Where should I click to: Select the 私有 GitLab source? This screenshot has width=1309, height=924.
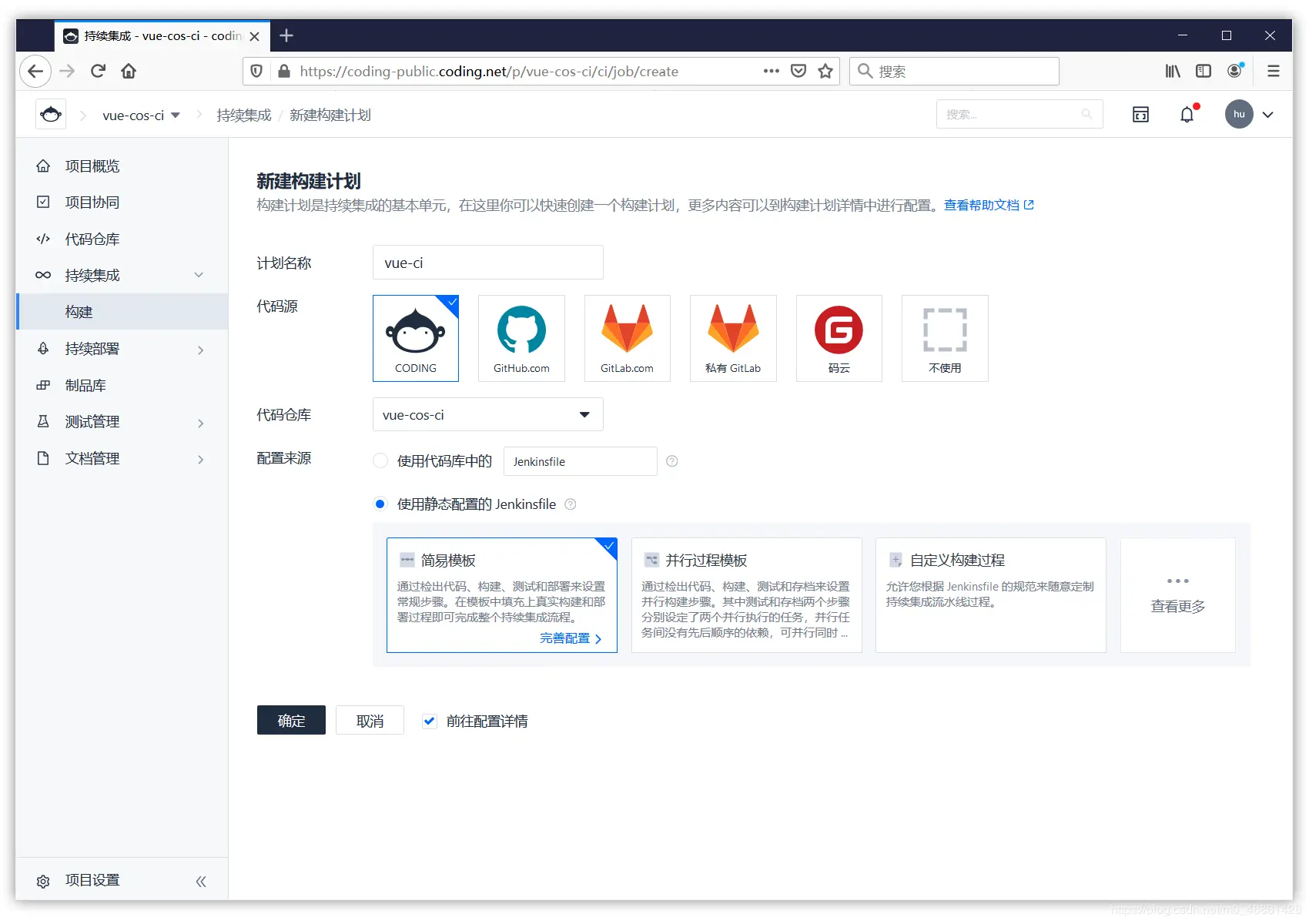(x=732, y=338)
